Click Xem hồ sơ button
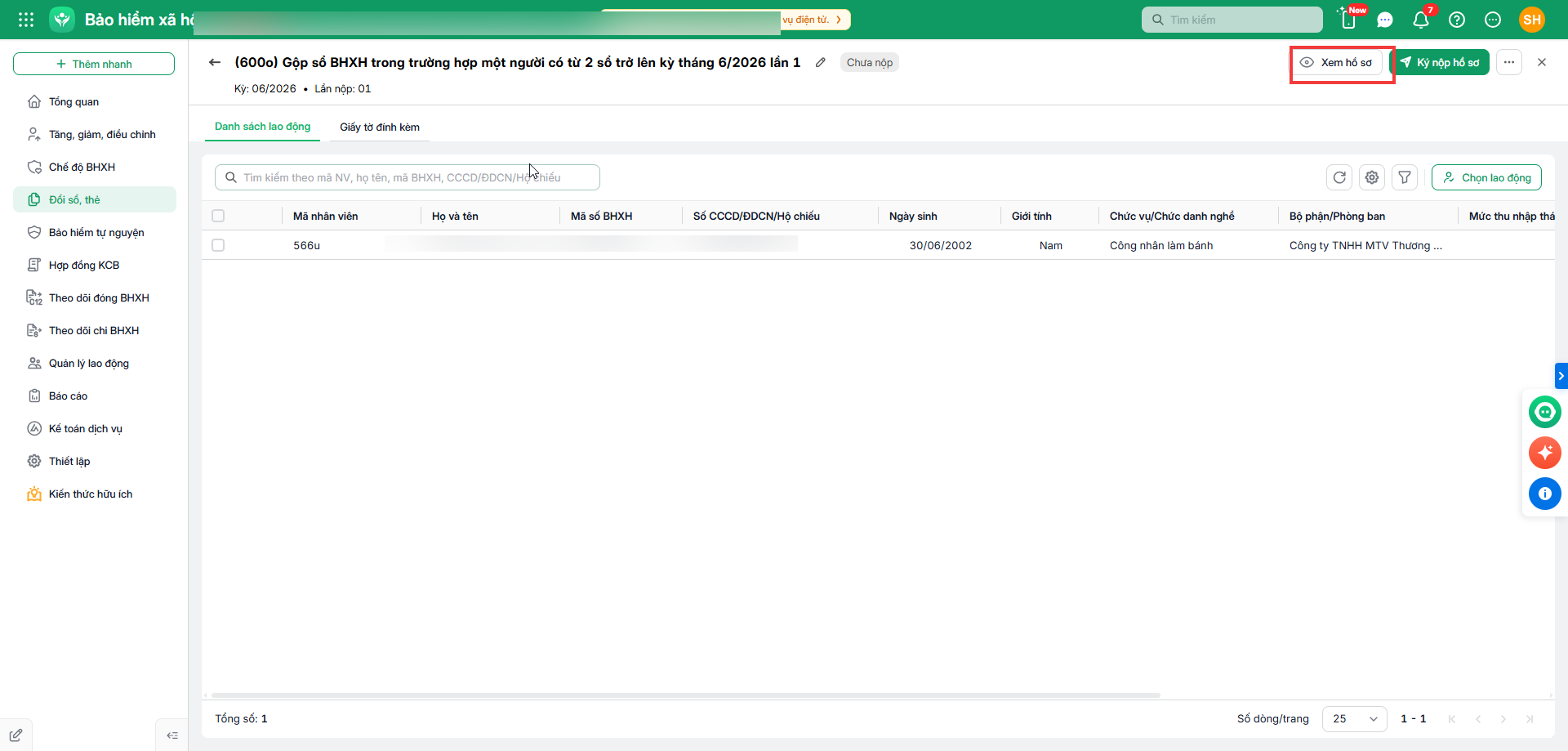This screenshot has height=751, width=1568. coord(1336,62)
